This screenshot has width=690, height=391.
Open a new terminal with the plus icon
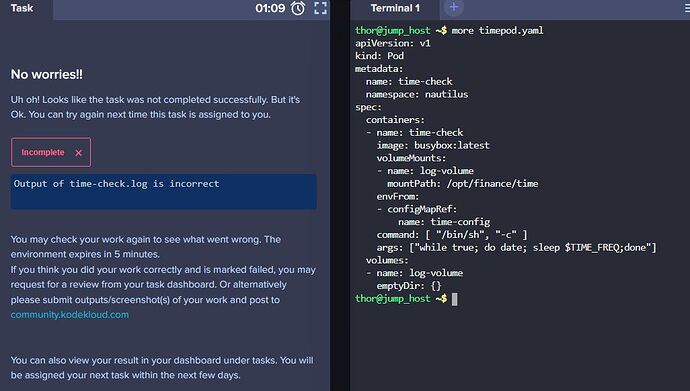[454, 7]
